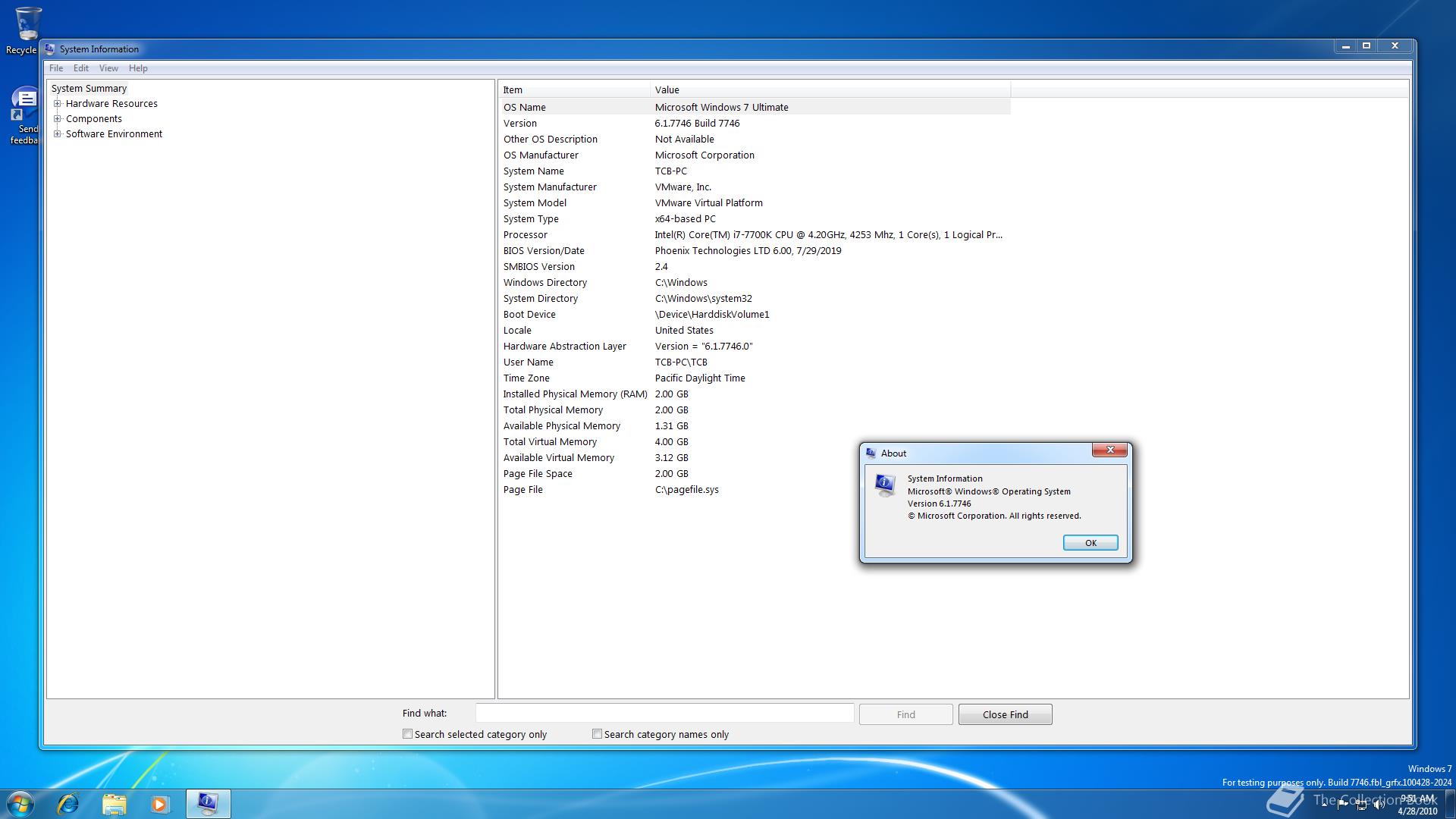Click the BIOS Version/Date row
The image size is (1456, 819).
click(755, 251)
